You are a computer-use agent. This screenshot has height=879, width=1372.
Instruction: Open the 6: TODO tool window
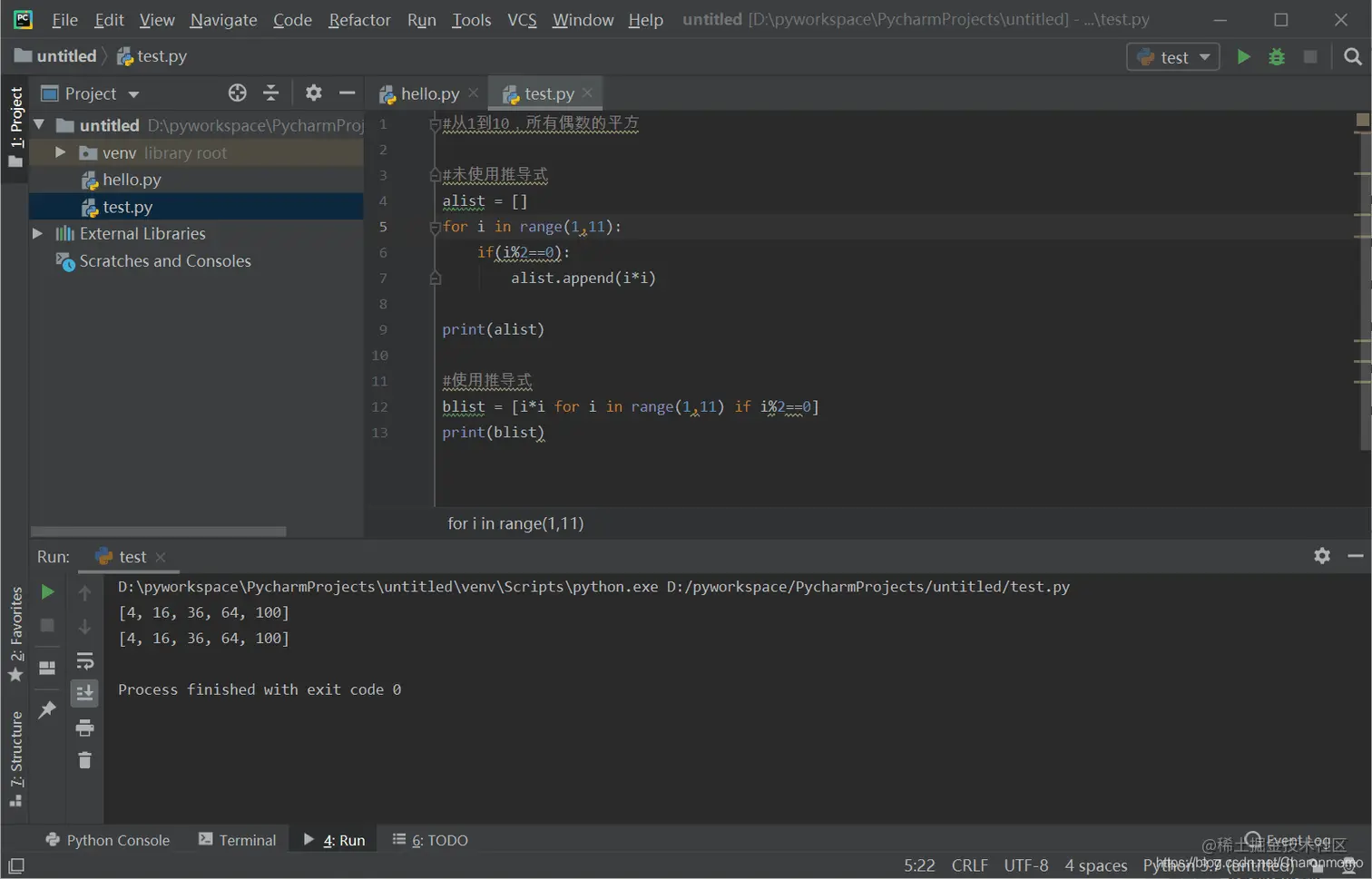click(430, 840)
